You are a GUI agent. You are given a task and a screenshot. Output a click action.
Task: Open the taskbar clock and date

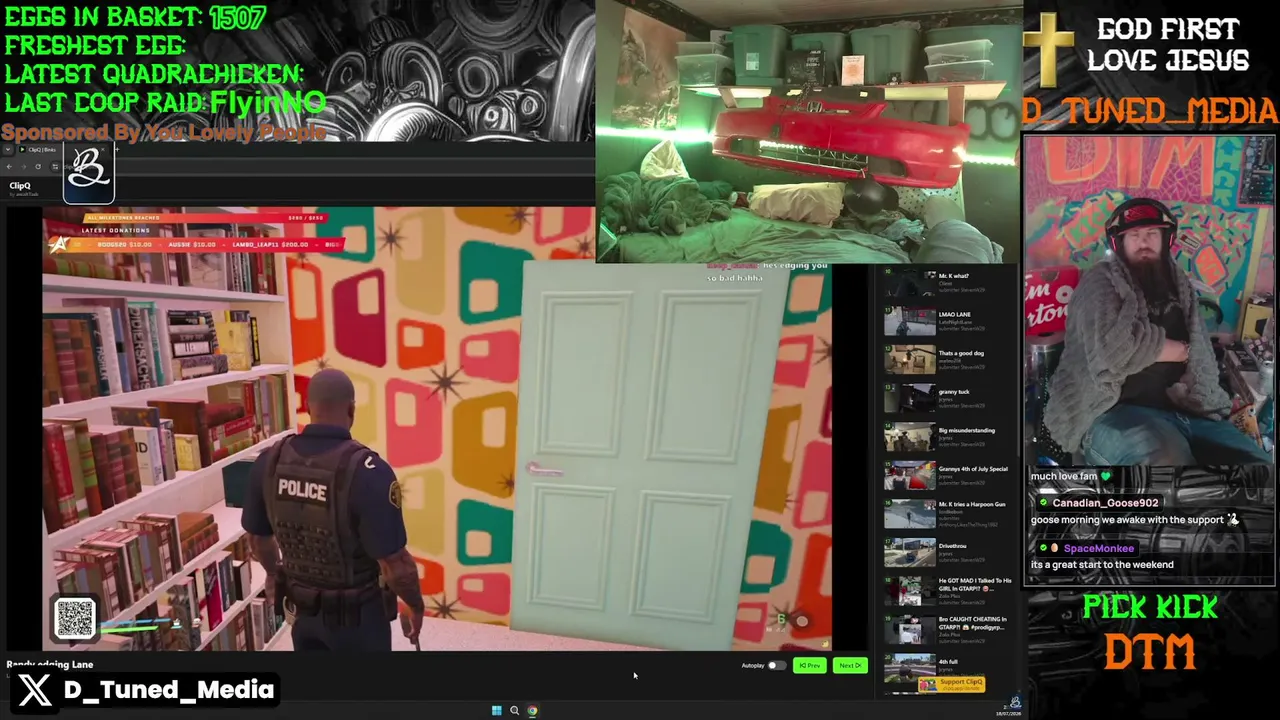[1007, 711]
